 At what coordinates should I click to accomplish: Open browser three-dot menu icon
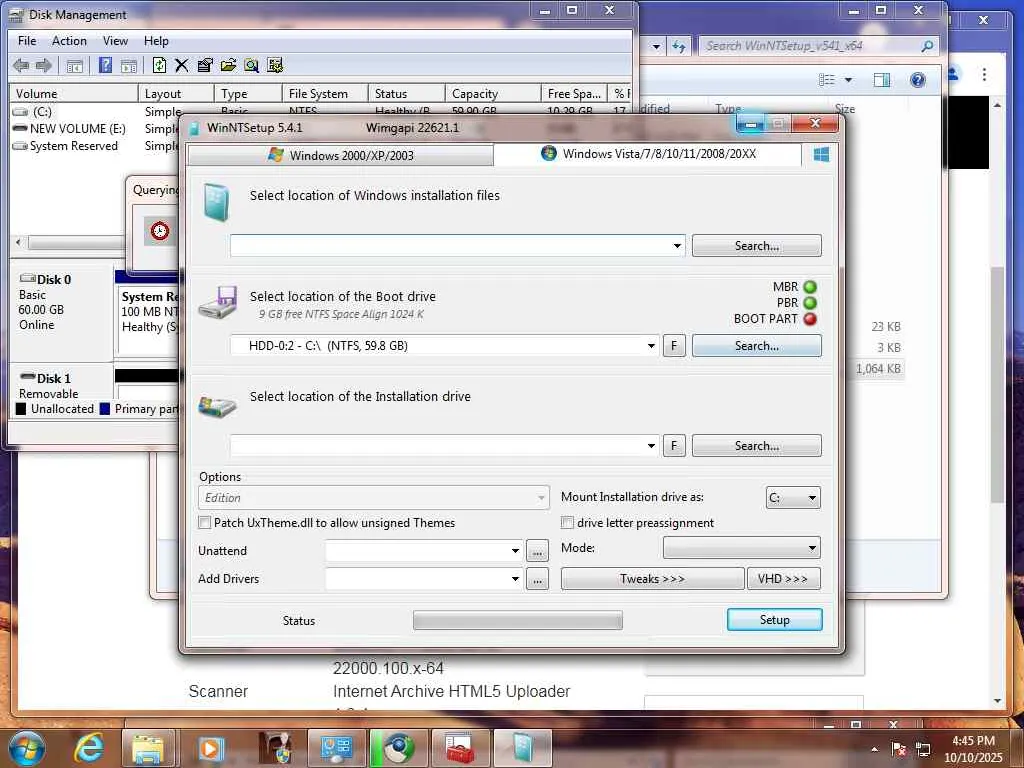pyautogui.click(x=984, y=74)
